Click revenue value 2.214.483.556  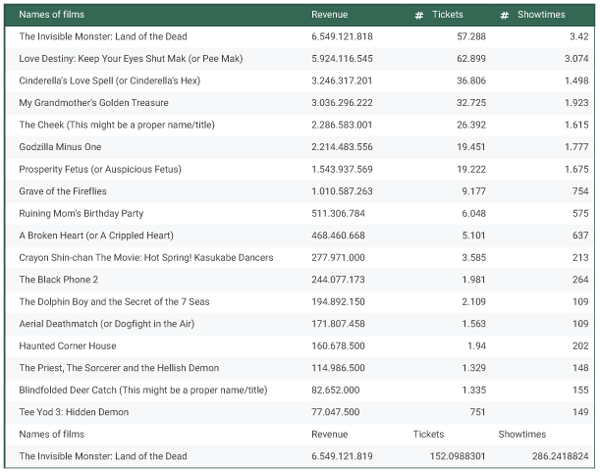point(342,147)
